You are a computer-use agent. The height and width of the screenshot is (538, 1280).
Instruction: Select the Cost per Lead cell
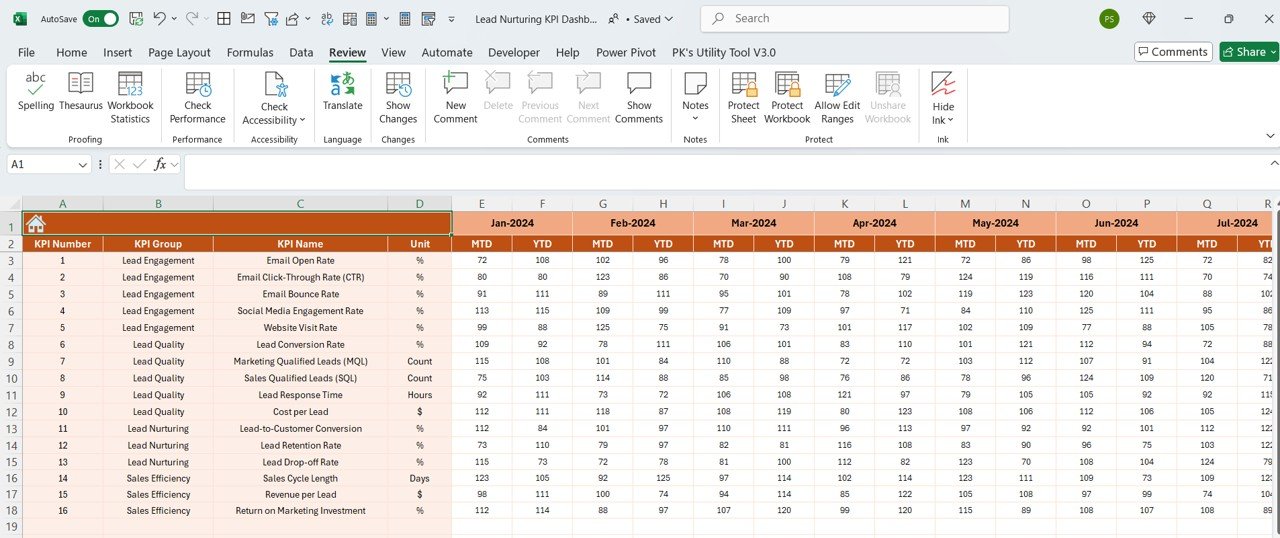[x=300, y=412]
